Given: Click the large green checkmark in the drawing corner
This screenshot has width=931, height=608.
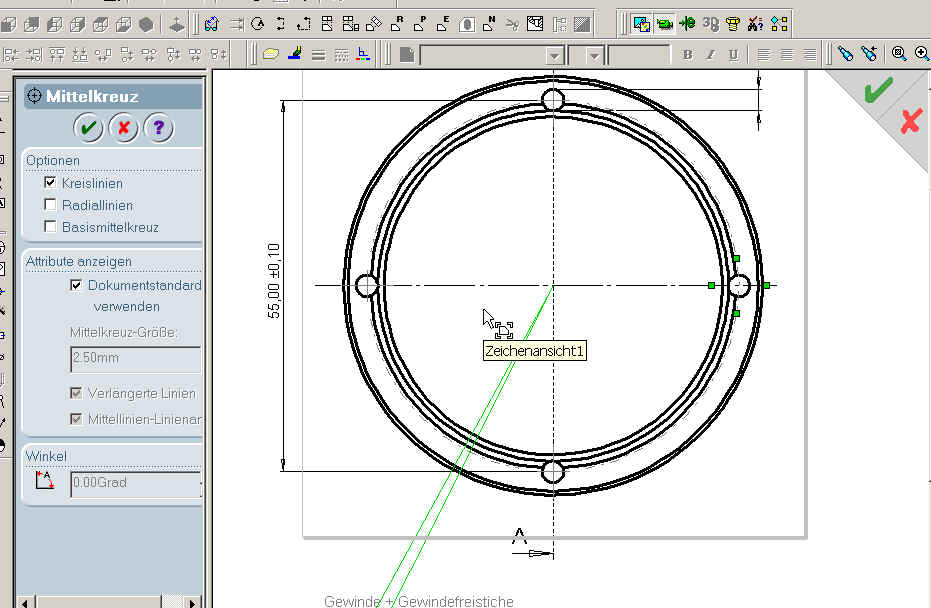Looking at the screenshot, I should [x=878, y=91].
